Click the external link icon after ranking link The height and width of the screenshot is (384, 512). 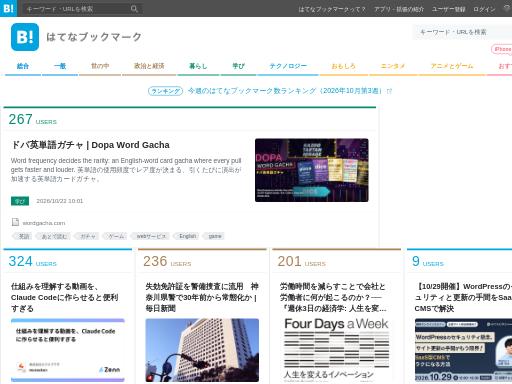coord(389,91)
